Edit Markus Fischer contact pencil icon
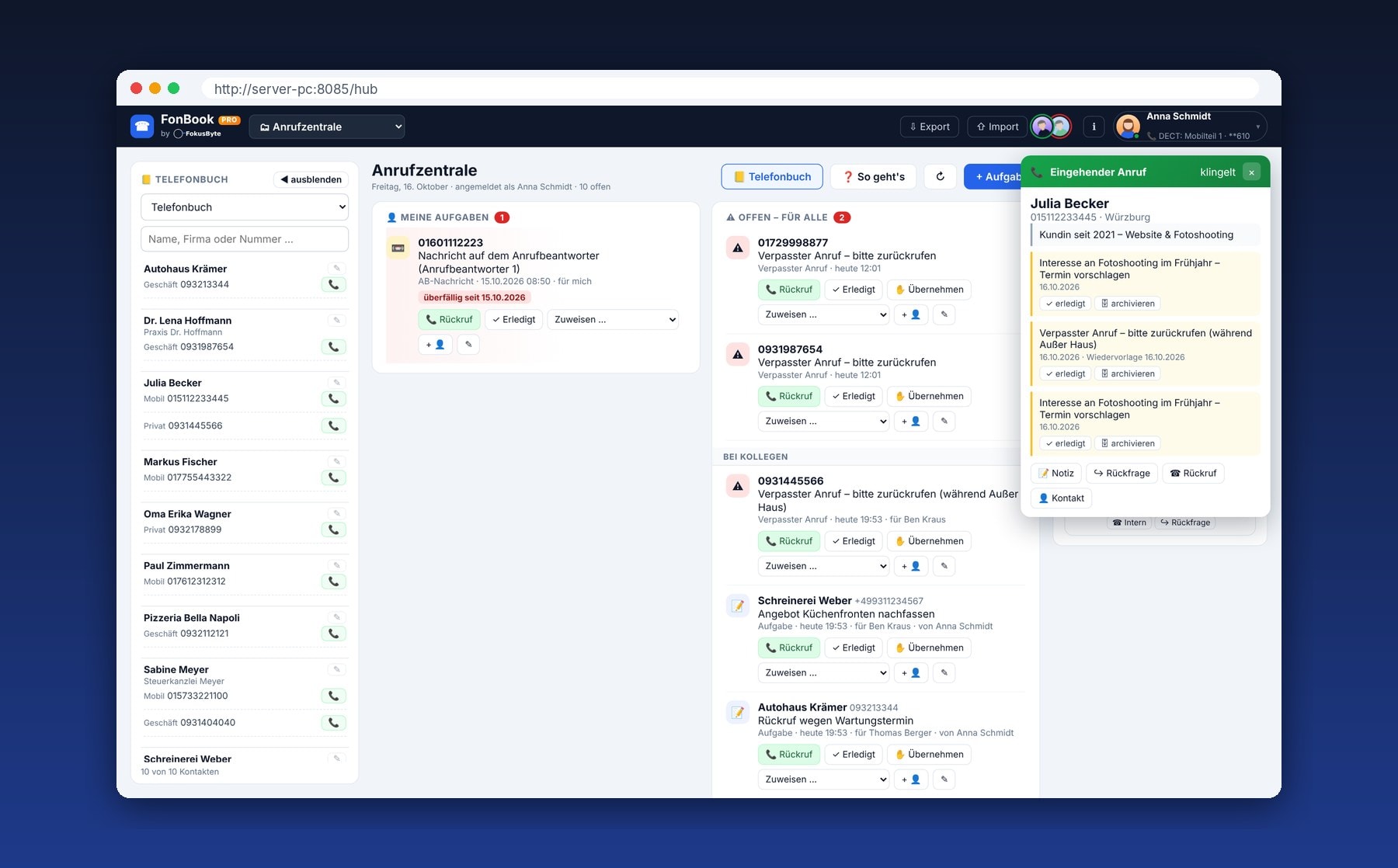Viewport: 1398px width, 868px height. coord(336,462)
